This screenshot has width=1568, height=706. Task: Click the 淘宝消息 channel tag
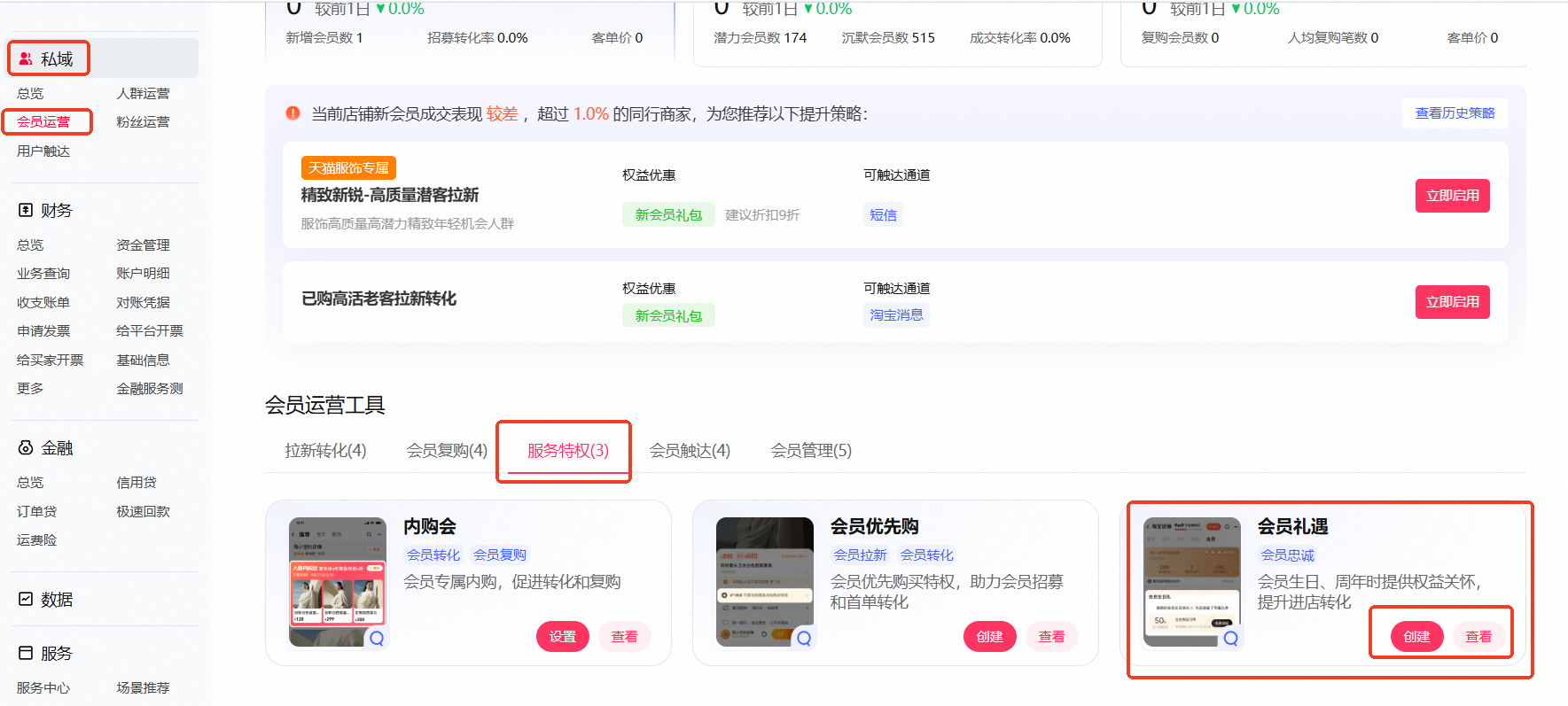click(x=896, y=315)
